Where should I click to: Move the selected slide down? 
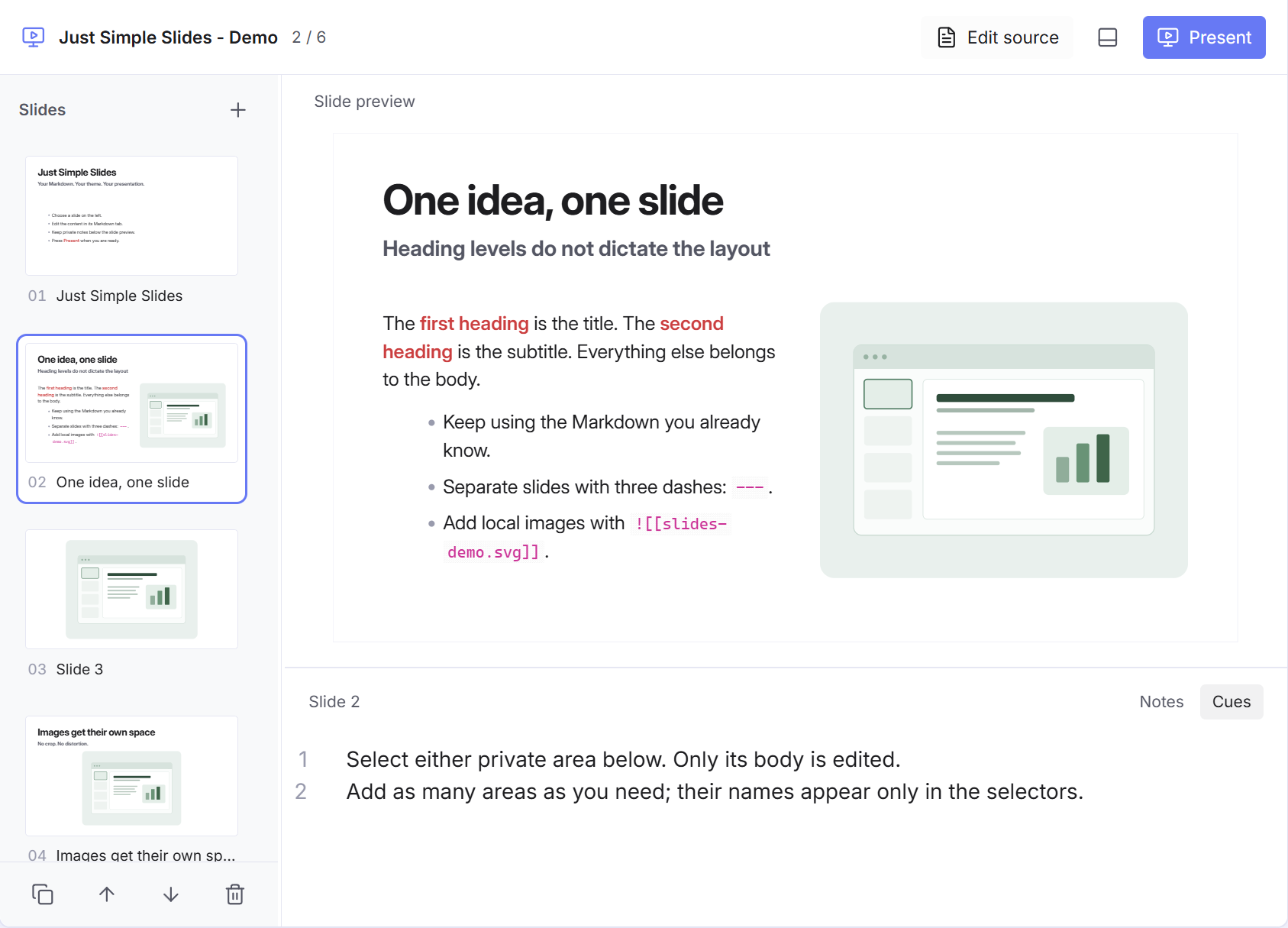pyautogui.click(x=171, y=894)
